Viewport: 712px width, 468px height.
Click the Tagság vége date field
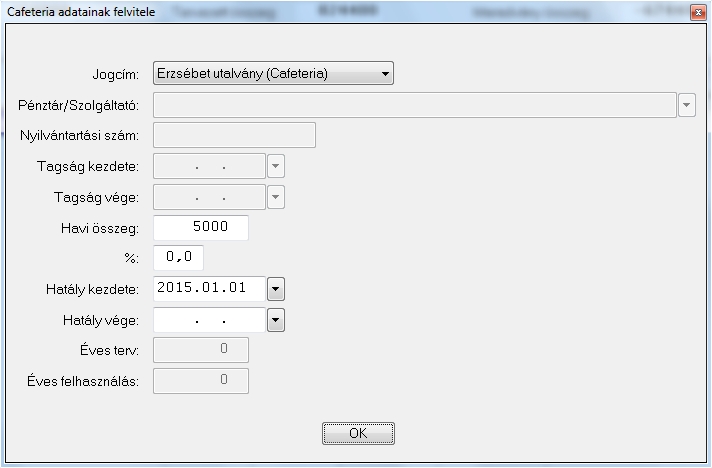coord(209,197)
